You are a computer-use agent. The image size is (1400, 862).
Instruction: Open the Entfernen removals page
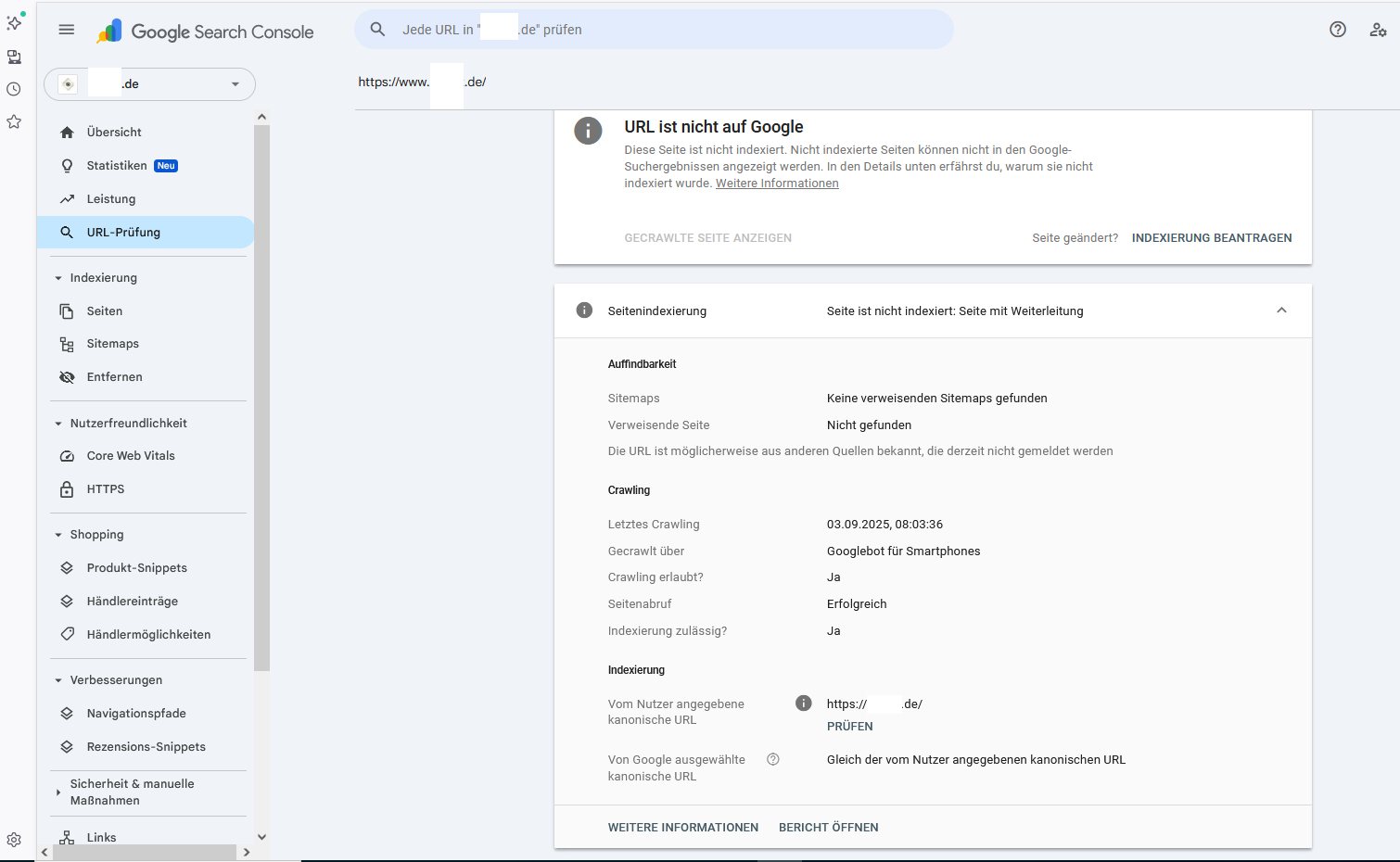(x=114, y=377)
